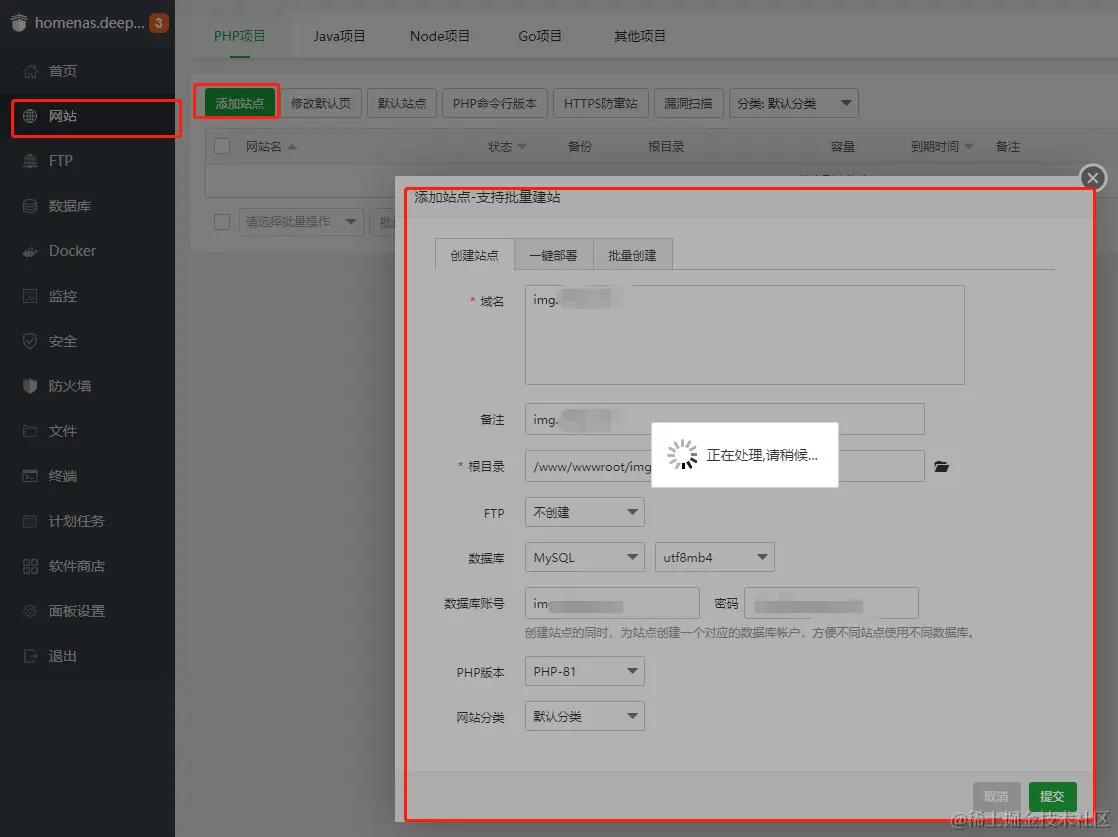The image size is (1118, 837).
Task: Switch to the Node项目 tab
Action: (x=439, y=36)
